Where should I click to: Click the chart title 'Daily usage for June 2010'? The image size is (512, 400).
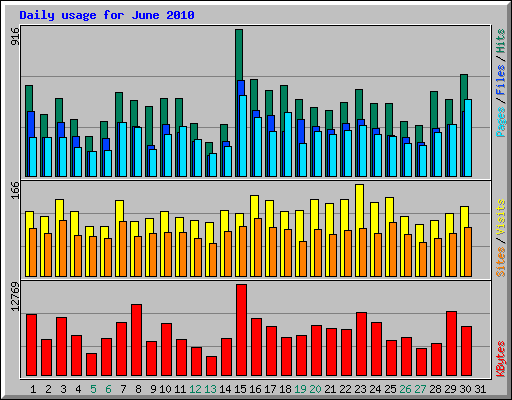coord(107,15)
